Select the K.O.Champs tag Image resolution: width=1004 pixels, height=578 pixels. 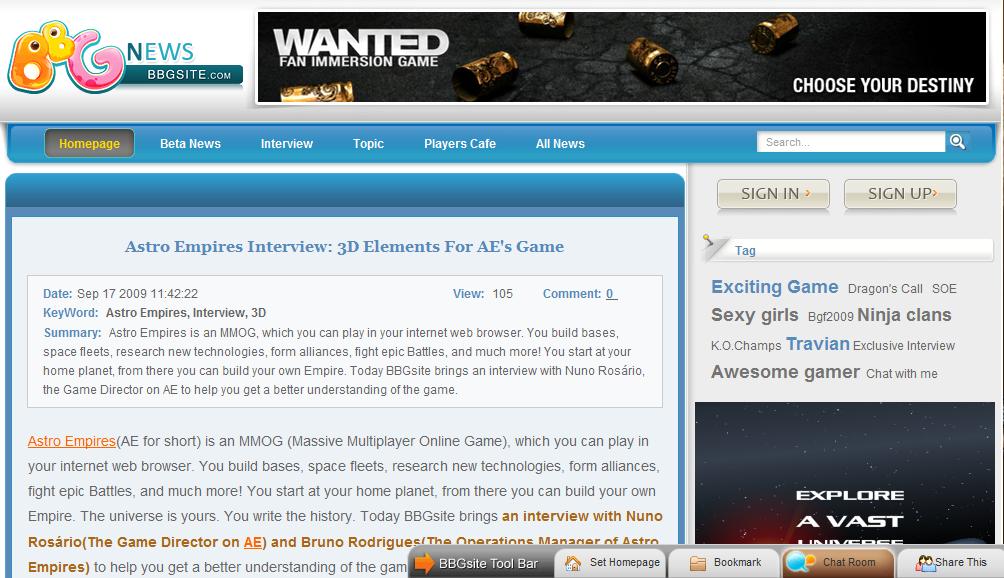coord(746,346)
